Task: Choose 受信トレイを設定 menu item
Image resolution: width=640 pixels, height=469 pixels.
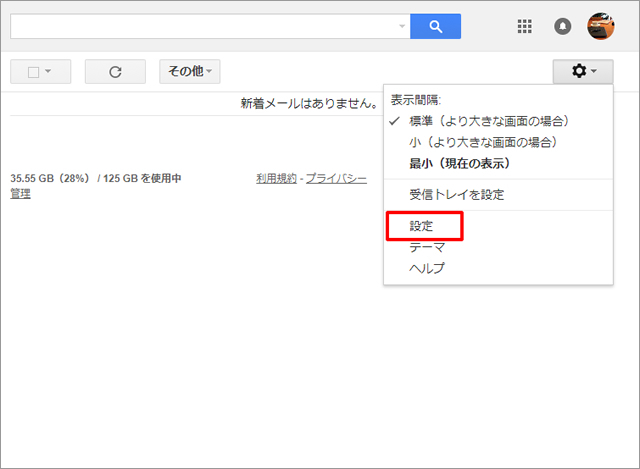Action: 498,195
